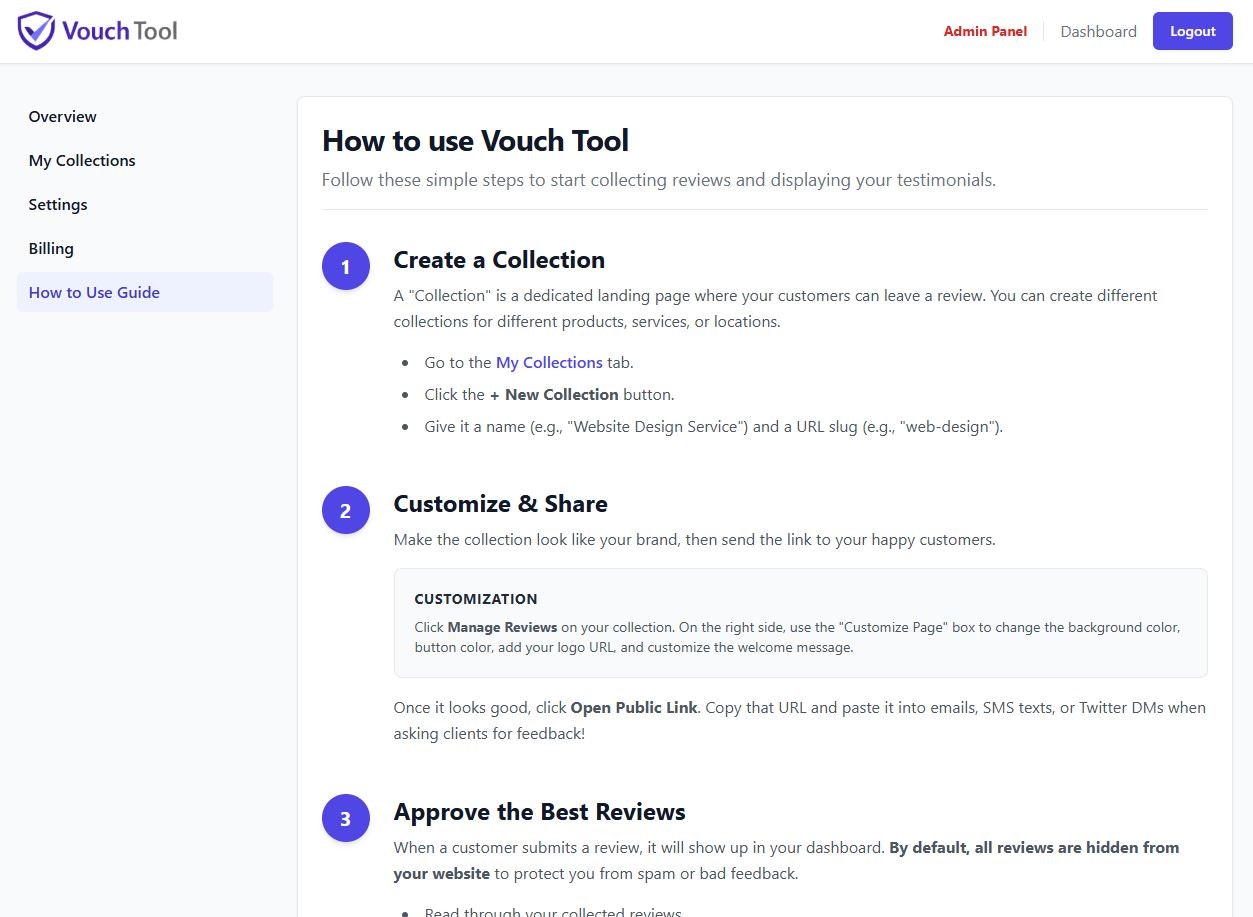Click the Create a Collection heading
The image size is (1253, 917).
(x=499, y=260)
